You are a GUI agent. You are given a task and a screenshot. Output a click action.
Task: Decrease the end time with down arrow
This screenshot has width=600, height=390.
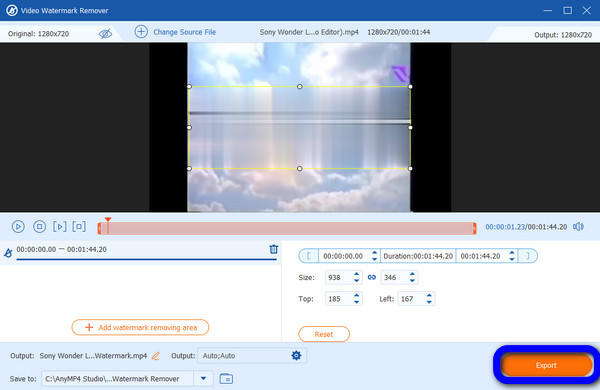click(512, 259)
